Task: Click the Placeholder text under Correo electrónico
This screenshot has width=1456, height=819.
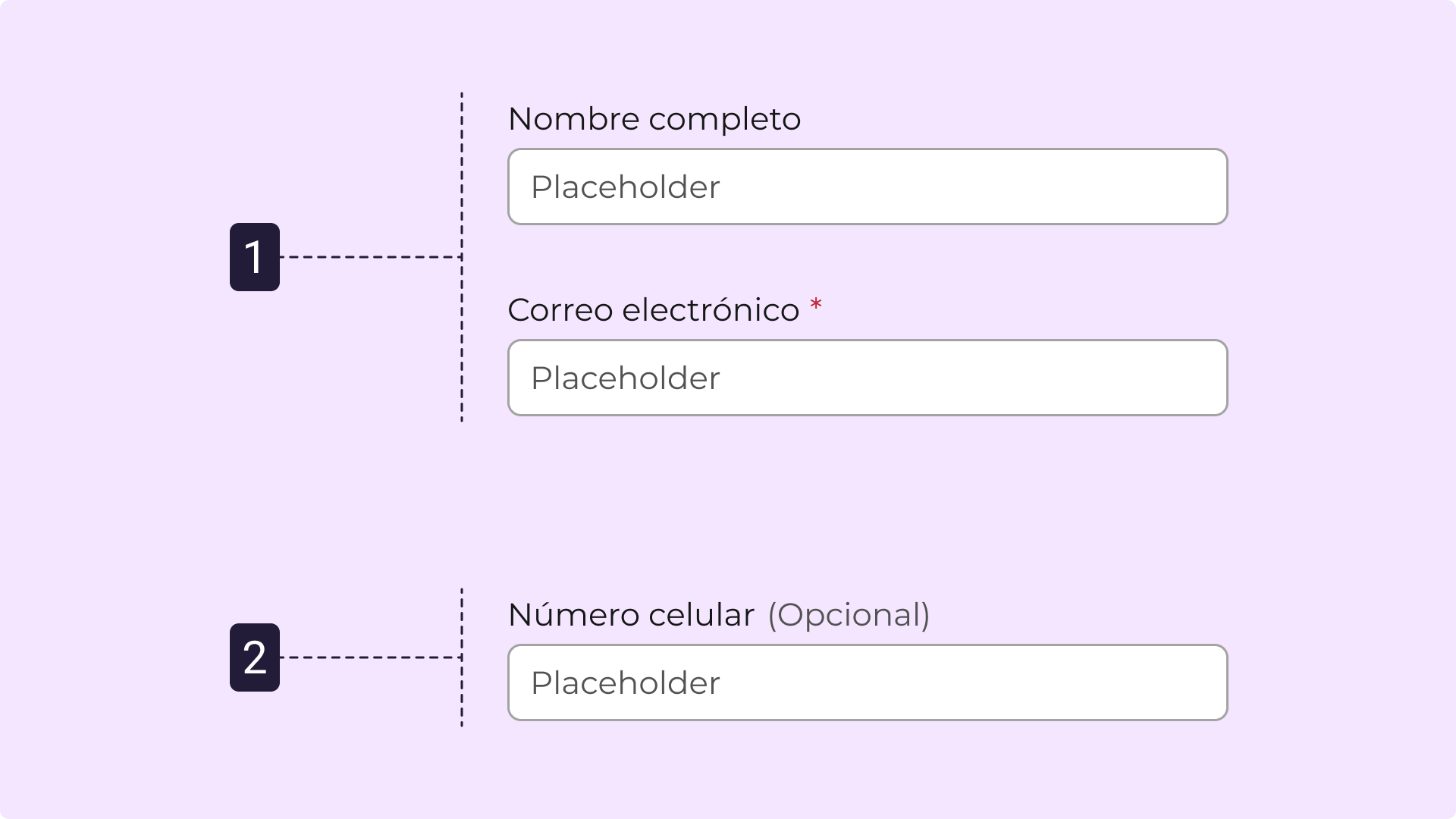Action: pyautogui.click(x=625, y=378)
